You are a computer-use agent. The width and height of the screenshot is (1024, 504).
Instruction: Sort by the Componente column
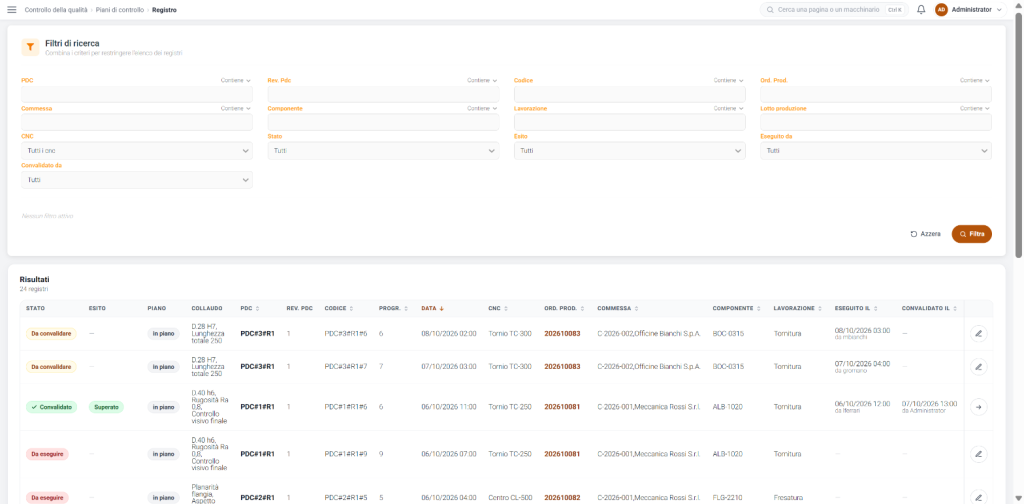[736, 308]
